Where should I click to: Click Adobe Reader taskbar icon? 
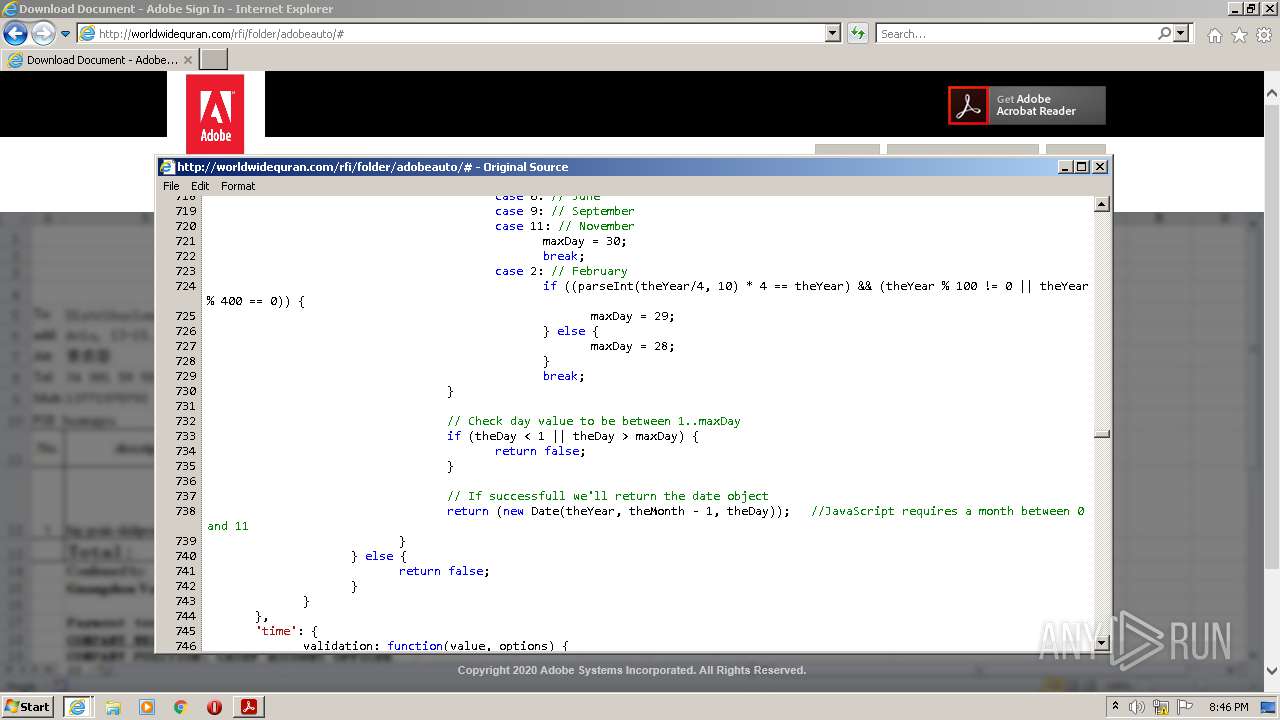[249, 707]
